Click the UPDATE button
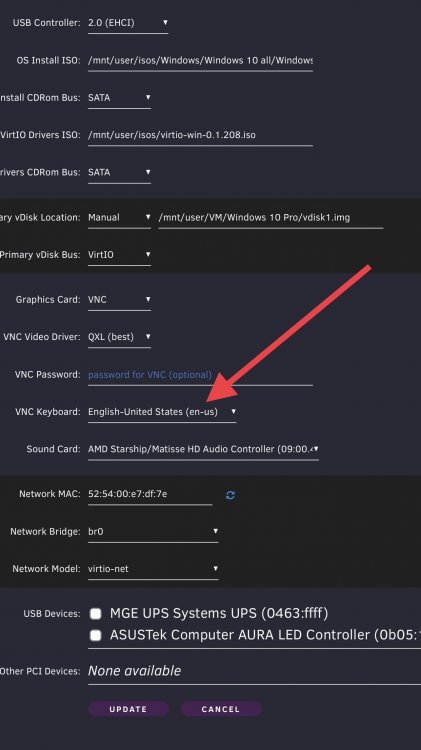The width and height of the screenshot is (421, 750). [x=128, y=709]
